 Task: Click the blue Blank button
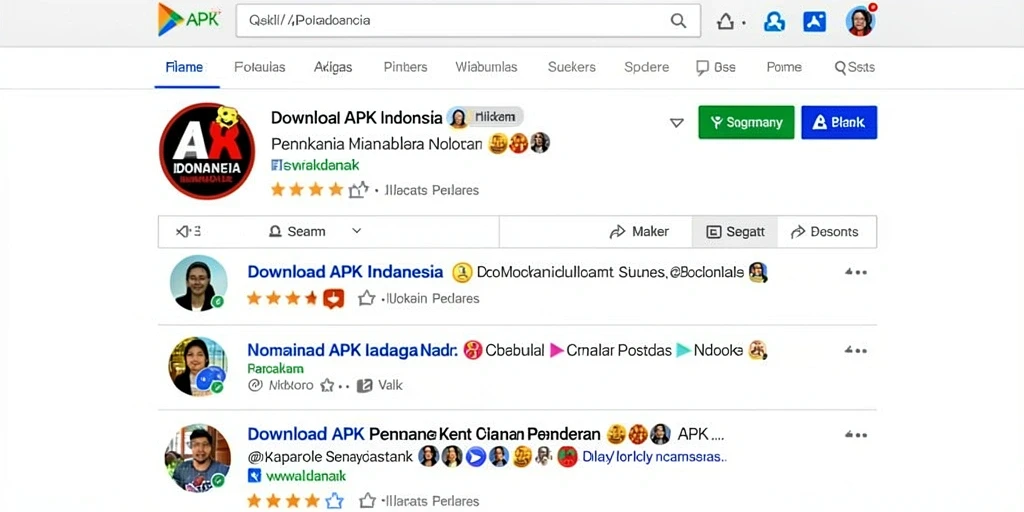(839, 122)
